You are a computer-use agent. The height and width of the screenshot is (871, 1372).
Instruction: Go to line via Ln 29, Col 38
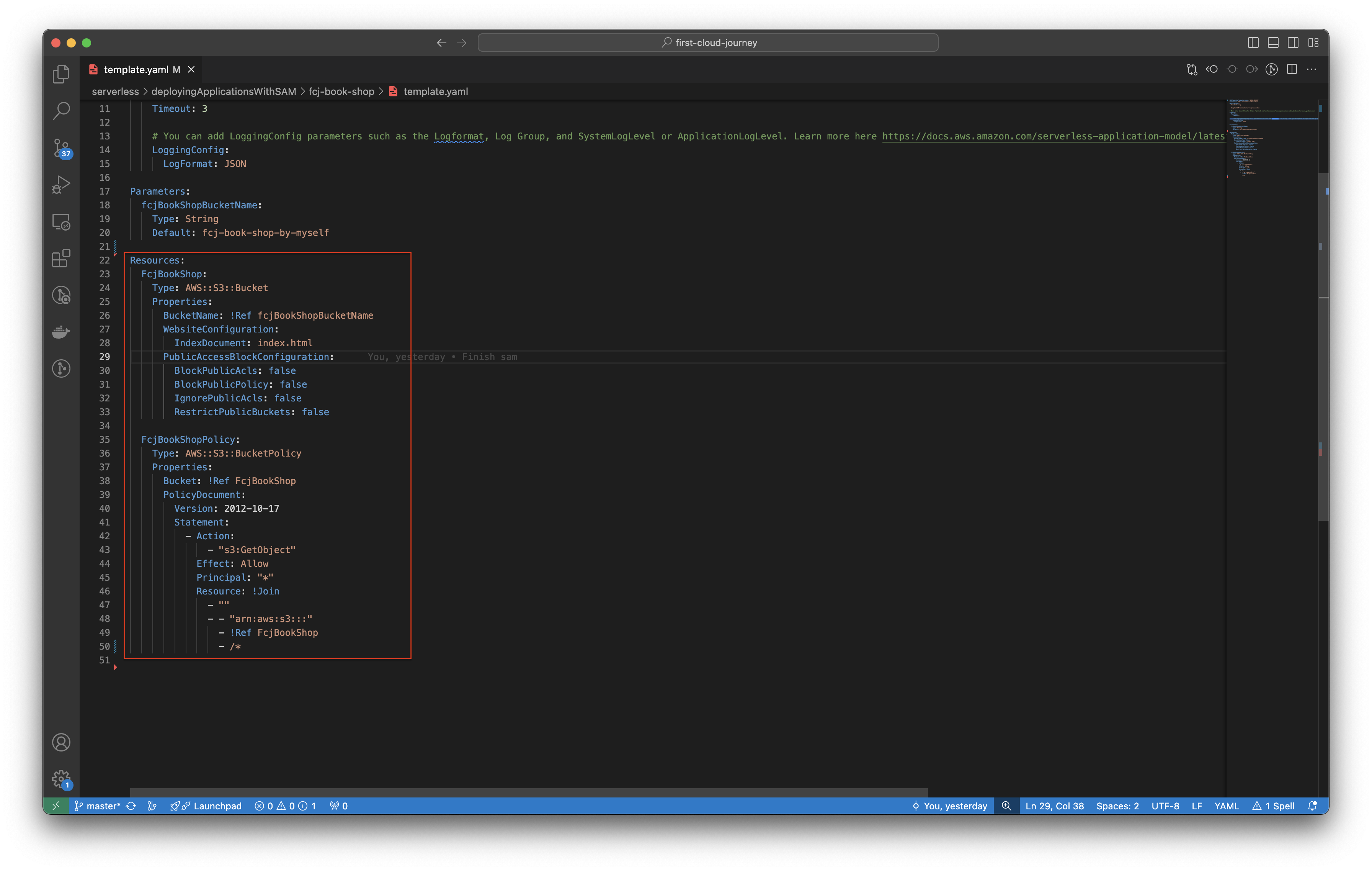click(1055, 806)
